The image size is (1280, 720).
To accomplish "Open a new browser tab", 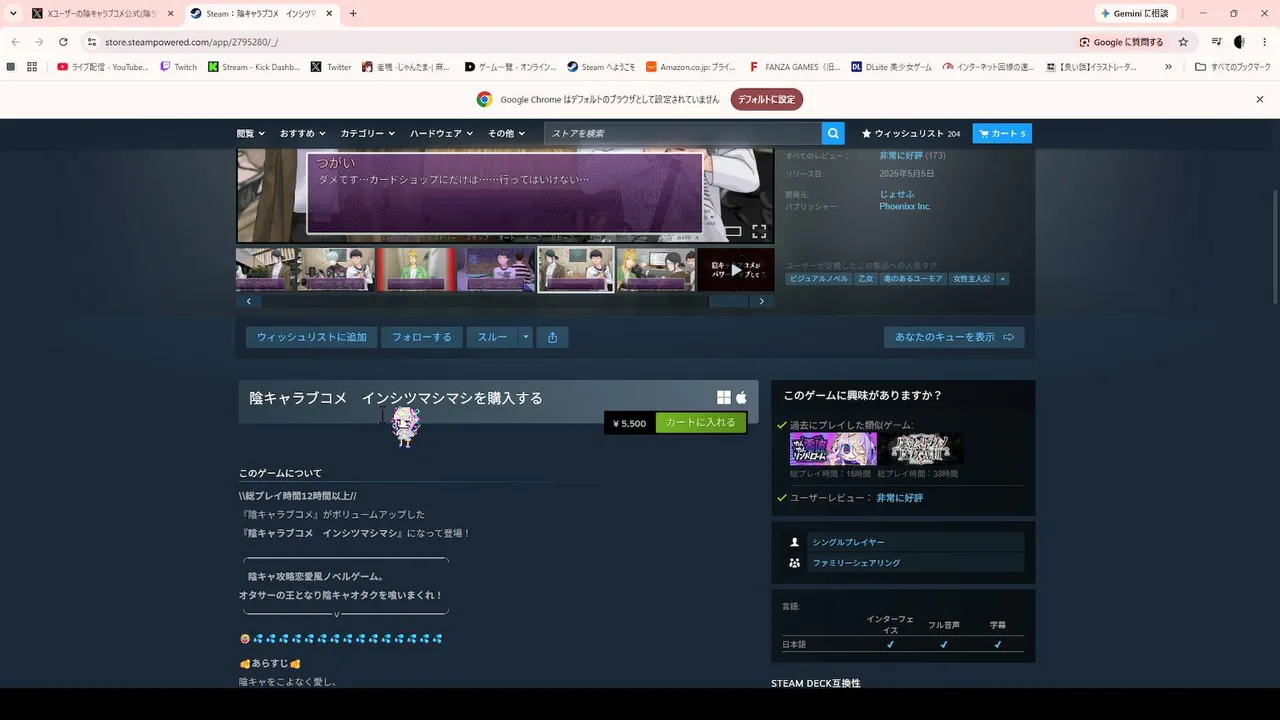I will coord(353,14).
